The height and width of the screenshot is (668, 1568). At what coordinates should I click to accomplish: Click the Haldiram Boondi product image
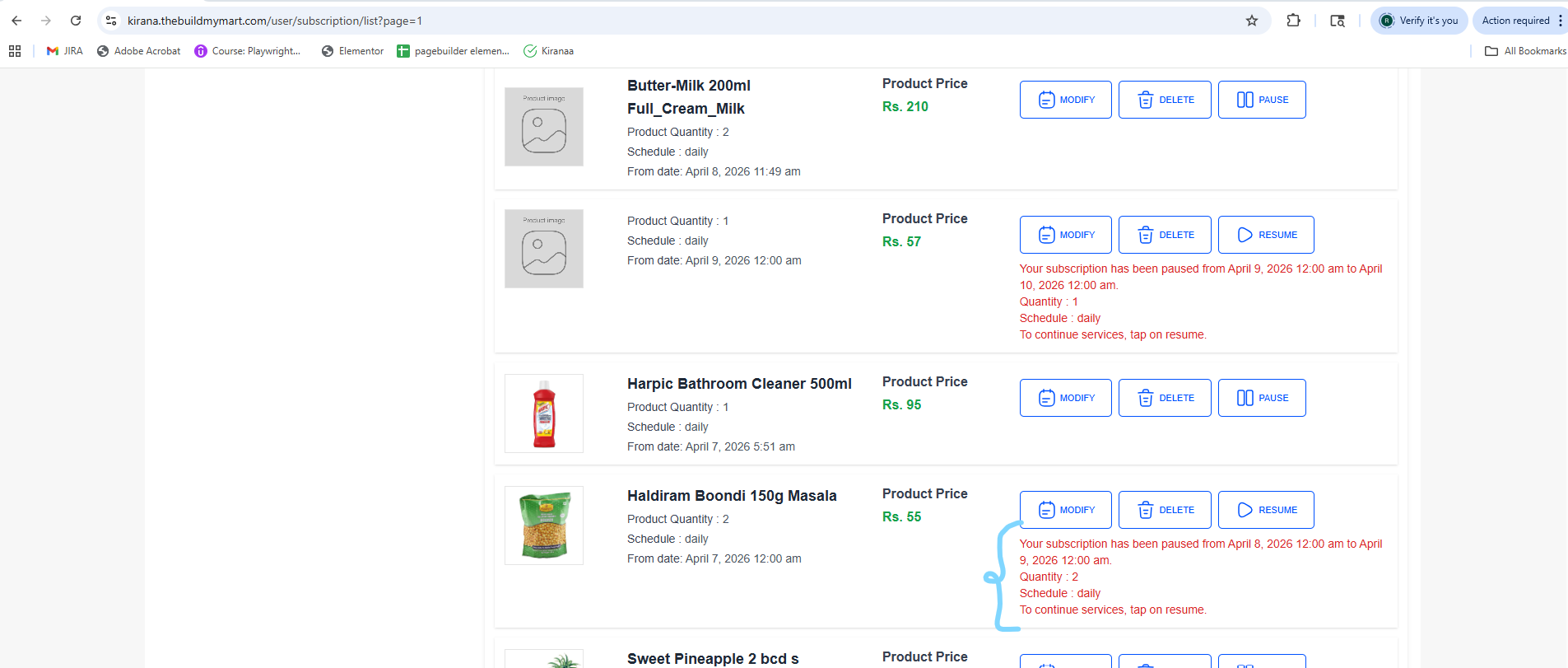tap(544, 526)
